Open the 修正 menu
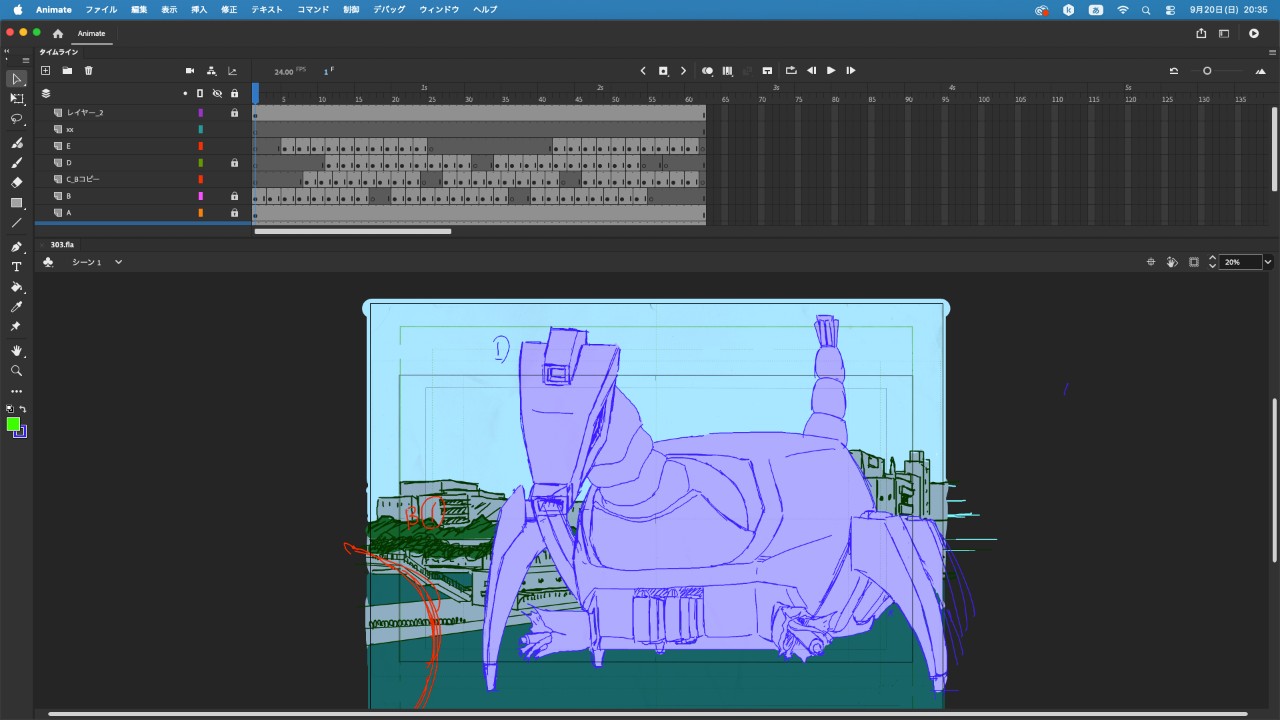The image size is (1280, 720). pyautogui.click(x=229, y=10)
